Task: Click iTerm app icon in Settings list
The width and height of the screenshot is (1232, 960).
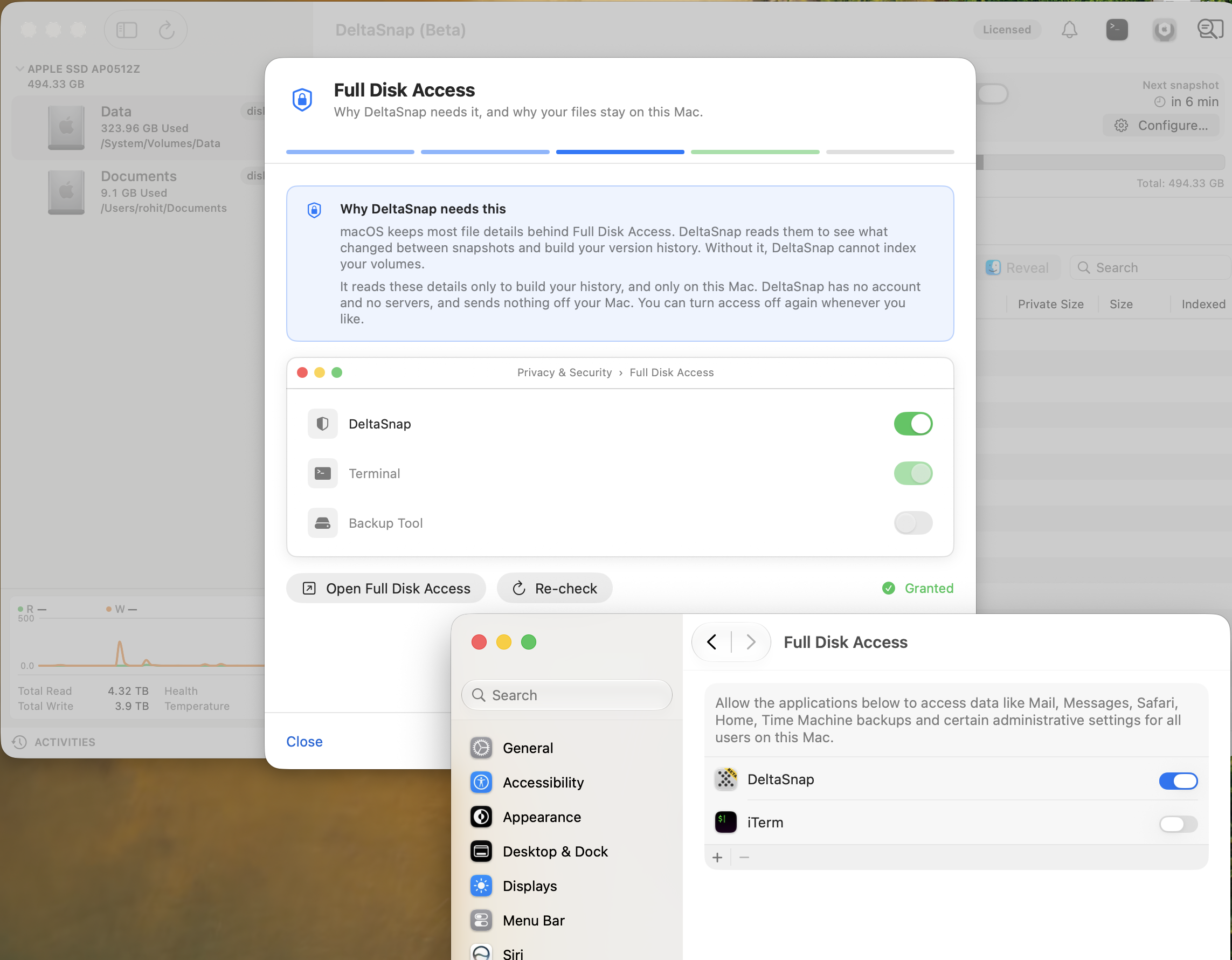Action: point(725,823)
